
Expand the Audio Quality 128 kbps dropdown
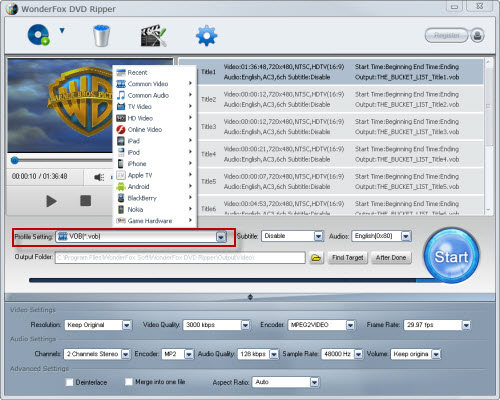point(274,354)
